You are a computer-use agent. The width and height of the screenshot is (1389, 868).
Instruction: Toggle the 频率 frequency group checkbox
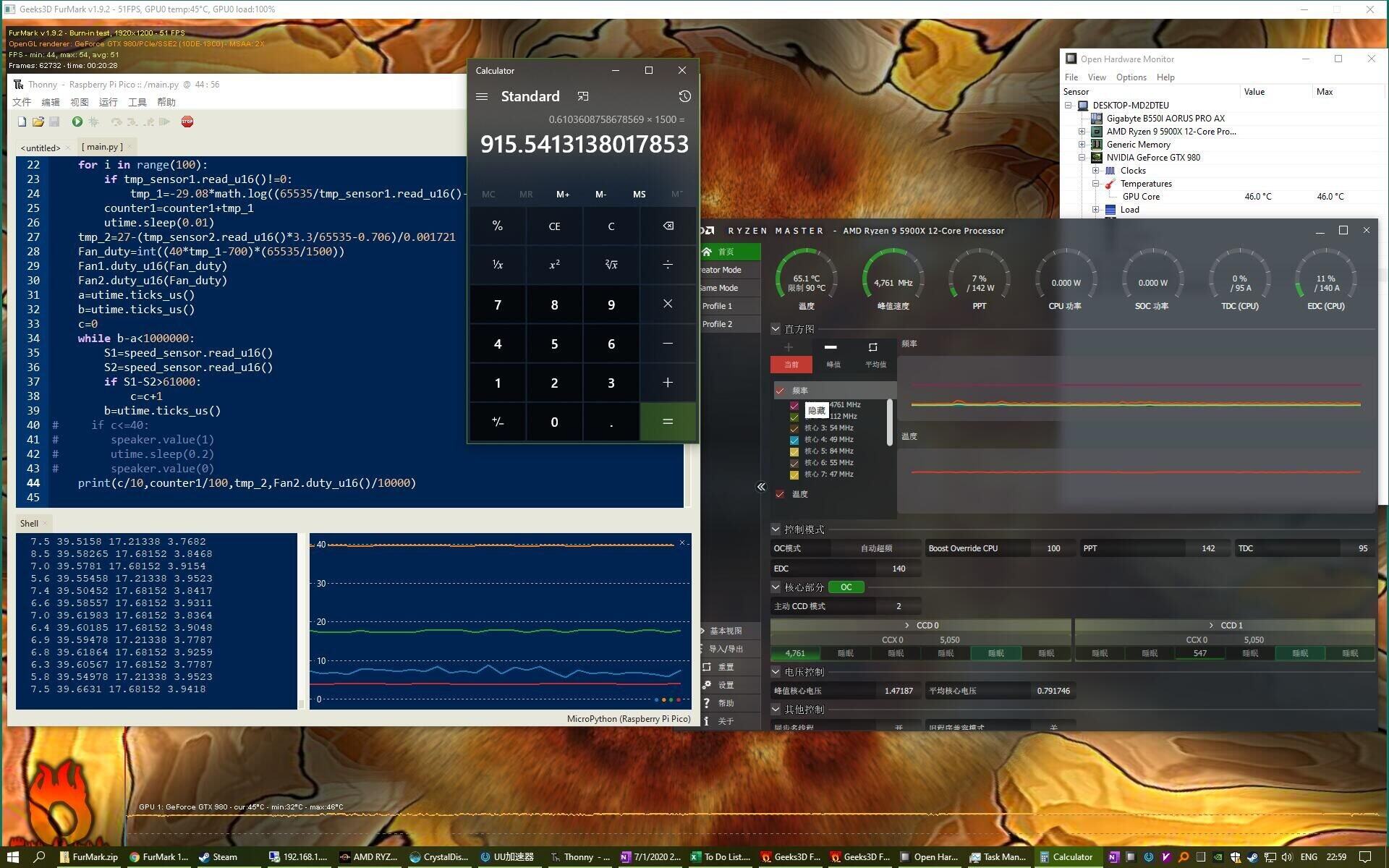point(780,391)
